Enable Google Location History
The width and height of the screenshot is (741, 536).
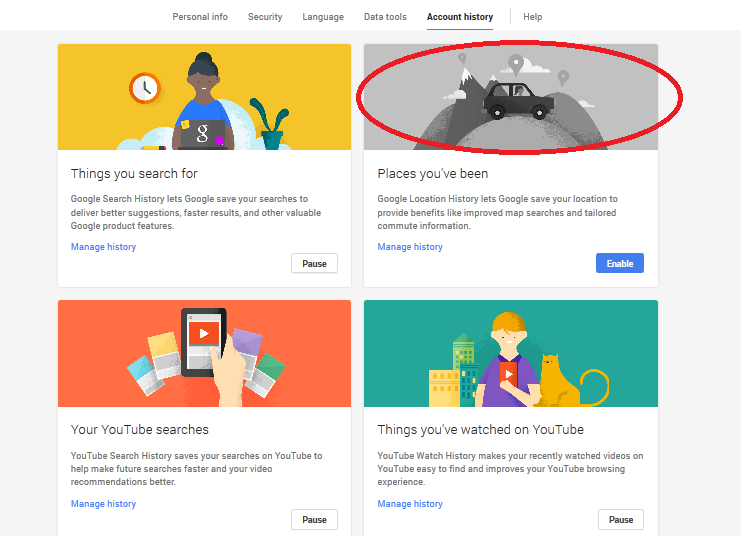tap(620, 264)
